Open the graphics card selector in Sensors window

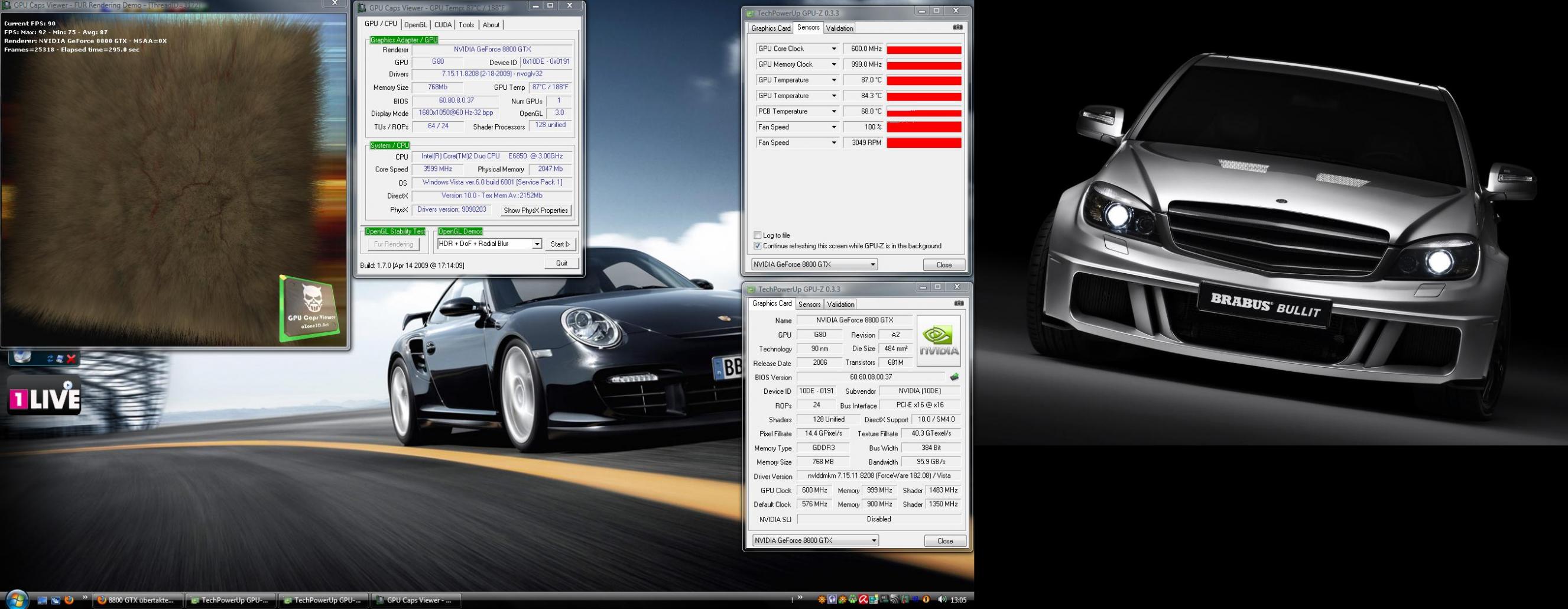click(x=814, y=264)
